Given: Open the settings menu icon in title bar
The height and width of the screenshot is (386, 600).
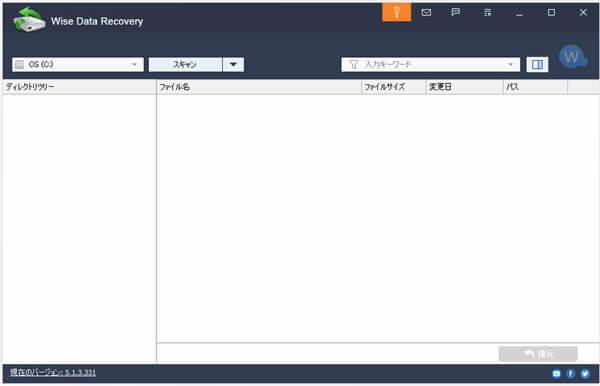Looking at the screenshot, I should tap(487, 13).
